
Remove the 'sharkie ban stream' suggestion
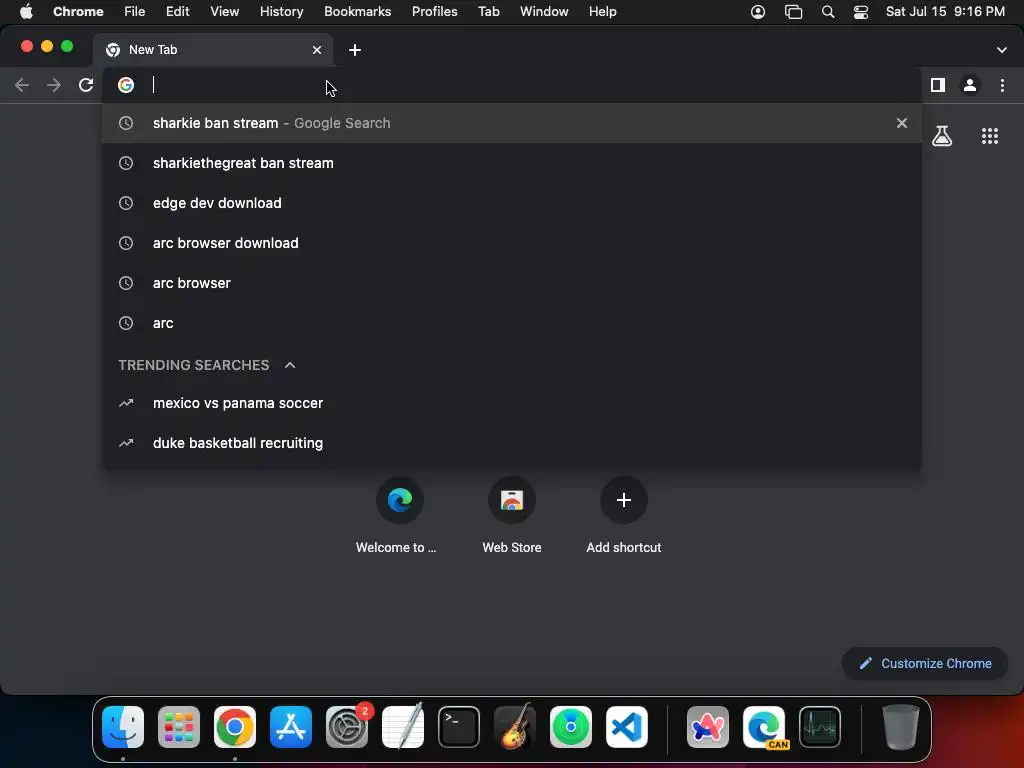tap(901, 123)
